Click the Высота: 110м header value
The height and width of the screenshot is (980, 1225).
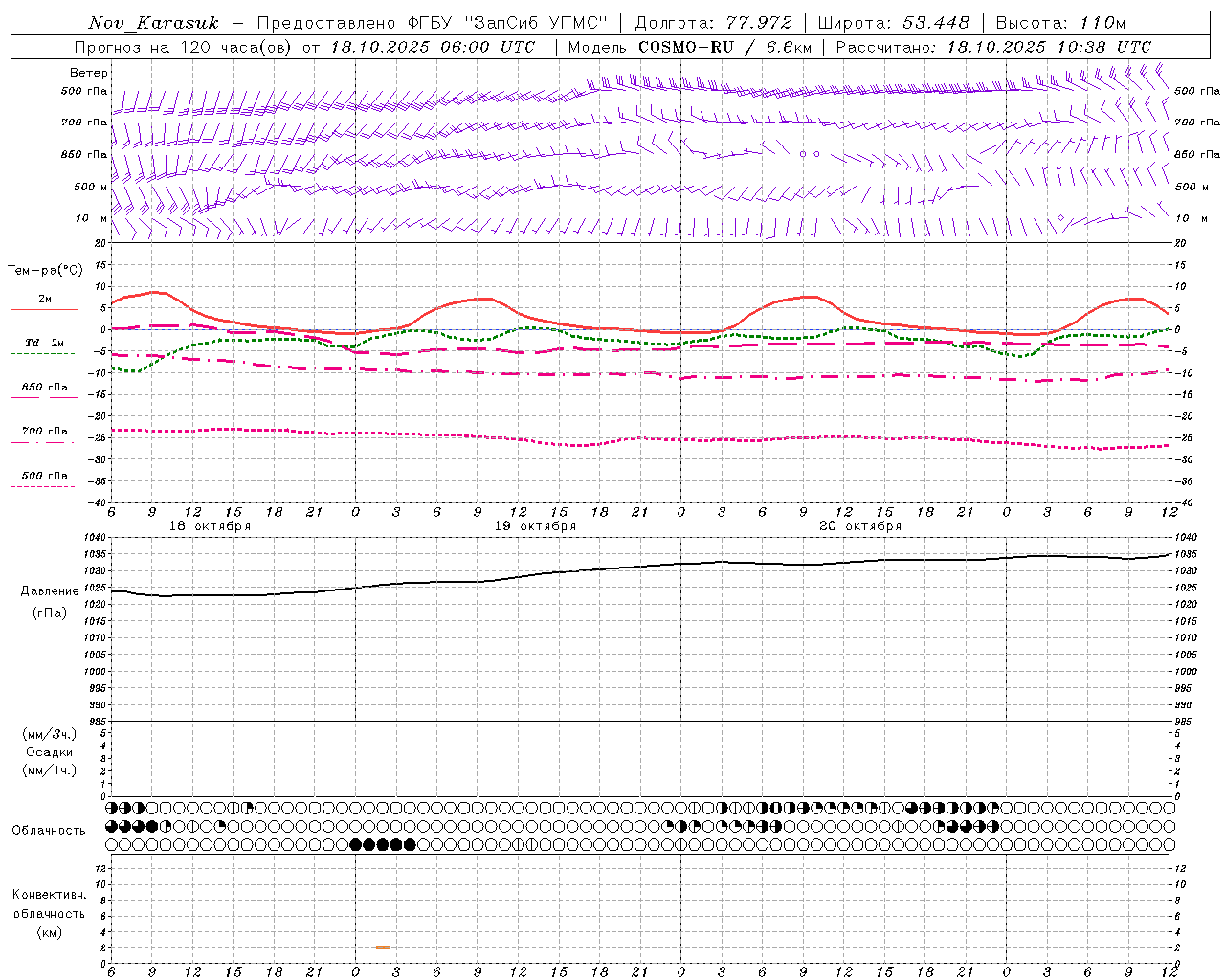tap(1060, 23)
